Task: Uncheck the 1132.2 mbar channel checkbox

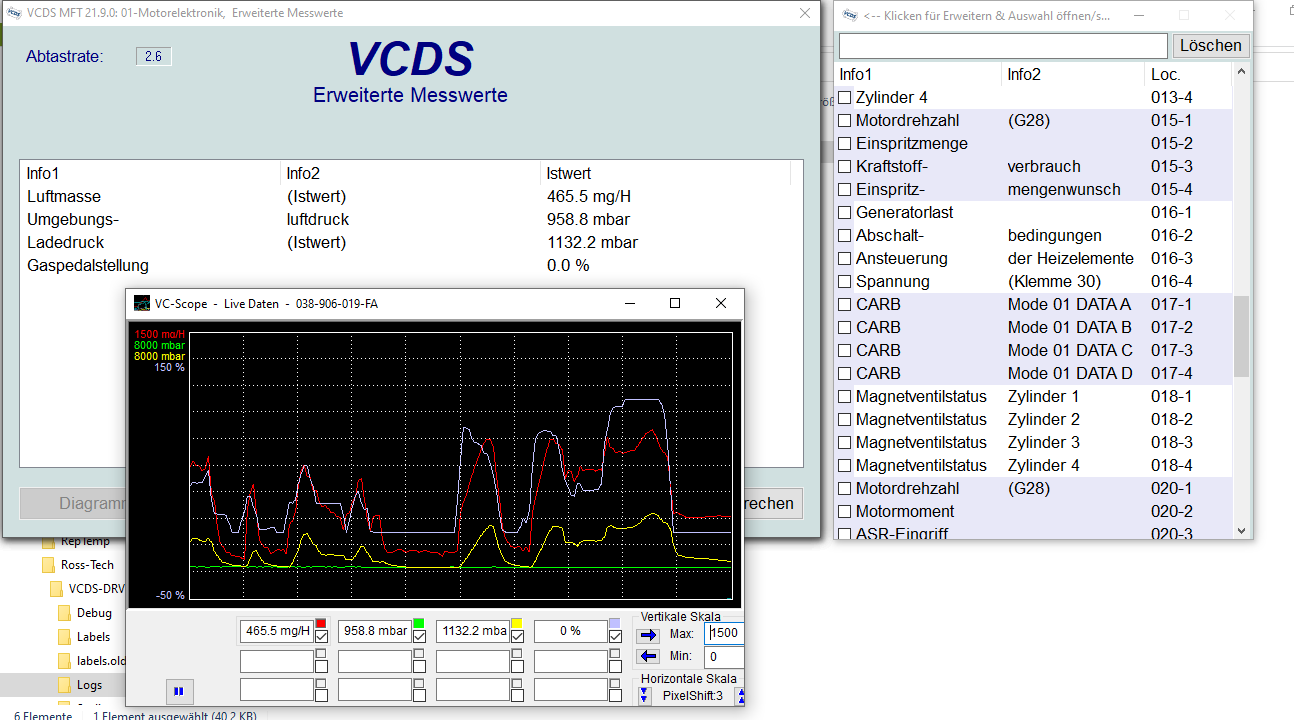Action: (x=517, y=637)
